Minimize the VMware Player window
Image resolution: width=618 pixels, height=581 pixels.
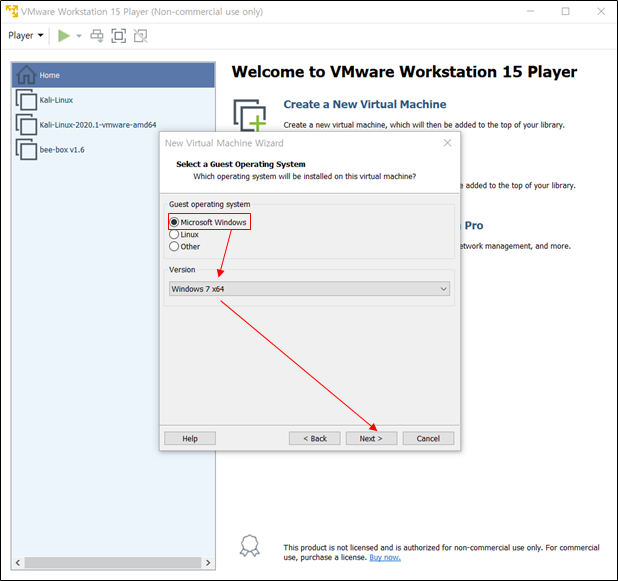point(531,11)
